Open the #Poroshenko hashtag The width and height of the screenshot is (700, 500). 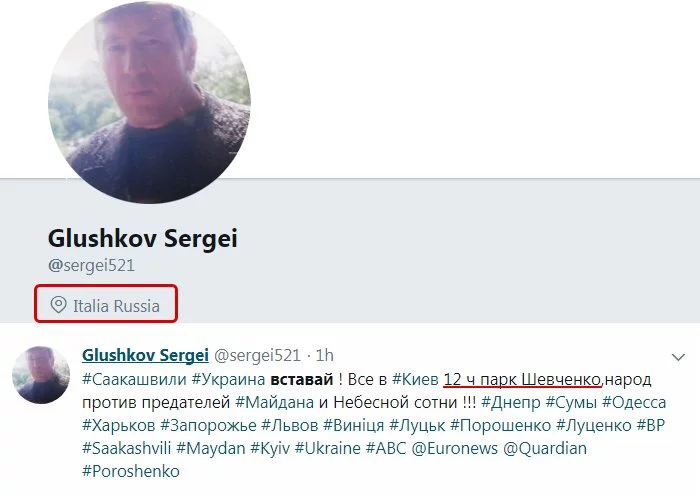pyautogui.click(x=131, y=471)
